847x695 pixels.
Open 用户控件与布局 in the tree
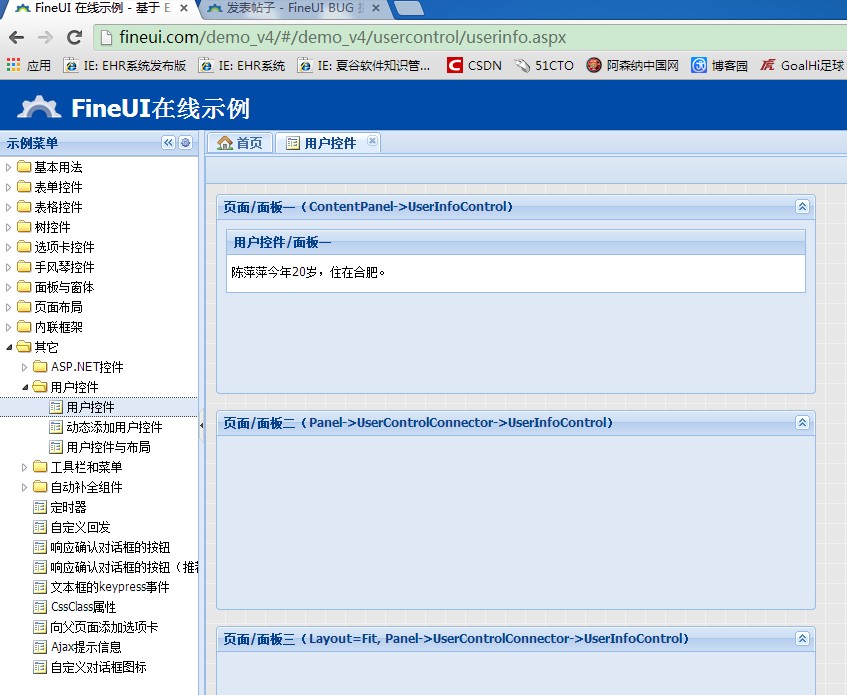tap(108, 447)
